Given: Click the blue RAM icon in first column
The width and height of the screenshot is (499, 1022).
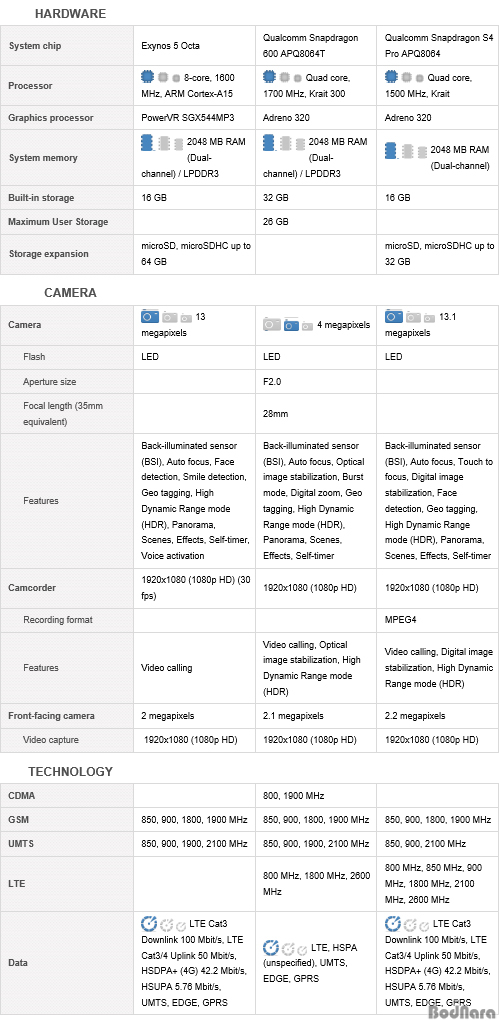Looking at the screenshot, I should coord(147,142).
